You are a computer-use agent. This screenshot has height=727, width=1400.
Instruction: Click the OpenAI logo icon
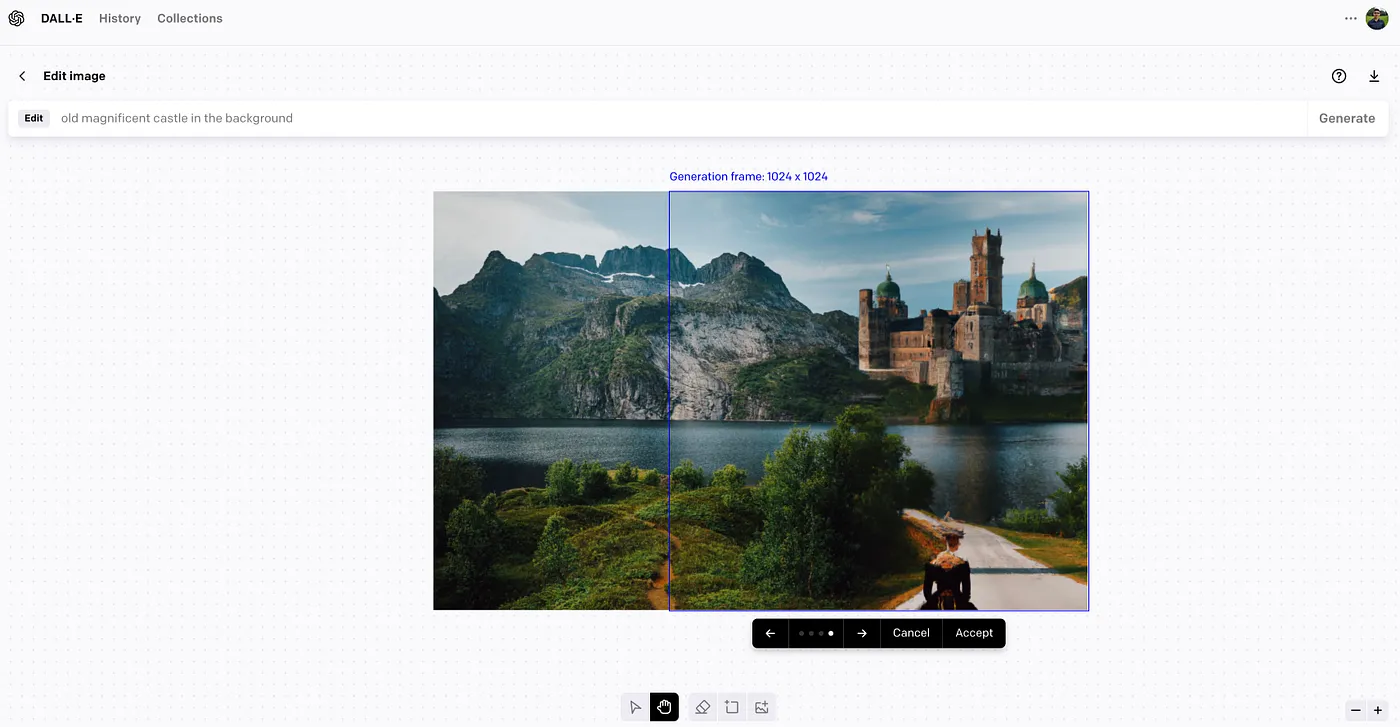16,18
